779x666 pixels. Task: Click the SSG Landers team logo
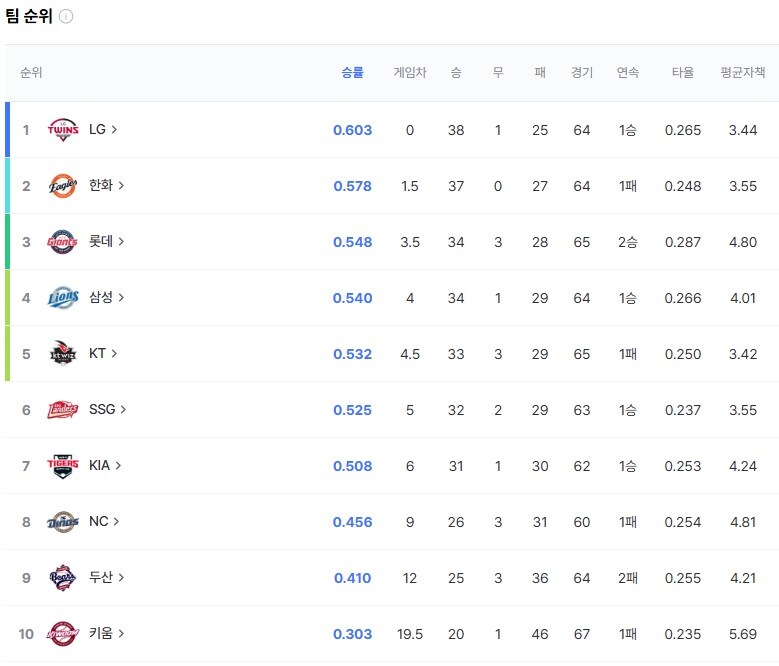(63, 410)
